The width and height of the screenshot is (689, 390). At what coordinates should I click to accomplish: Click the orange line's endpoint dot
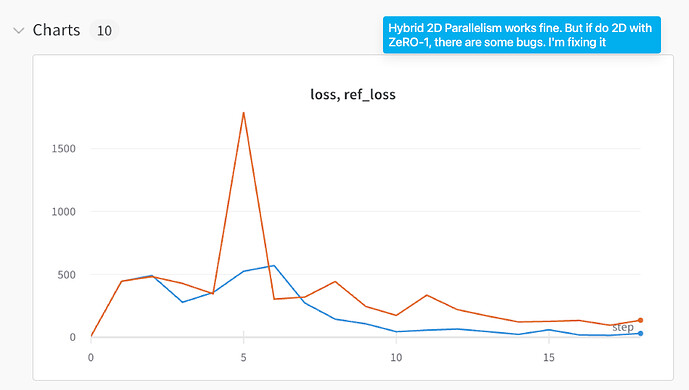click(x=640, y=320)
